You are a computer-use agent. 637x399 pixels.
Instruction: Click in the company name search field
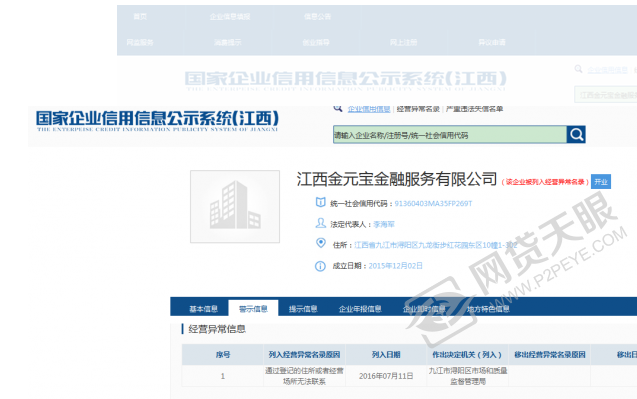450,134
